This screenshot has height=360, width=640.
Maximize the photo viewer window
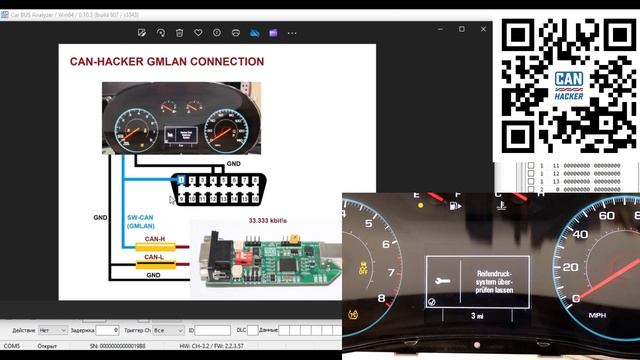[462, 29]
